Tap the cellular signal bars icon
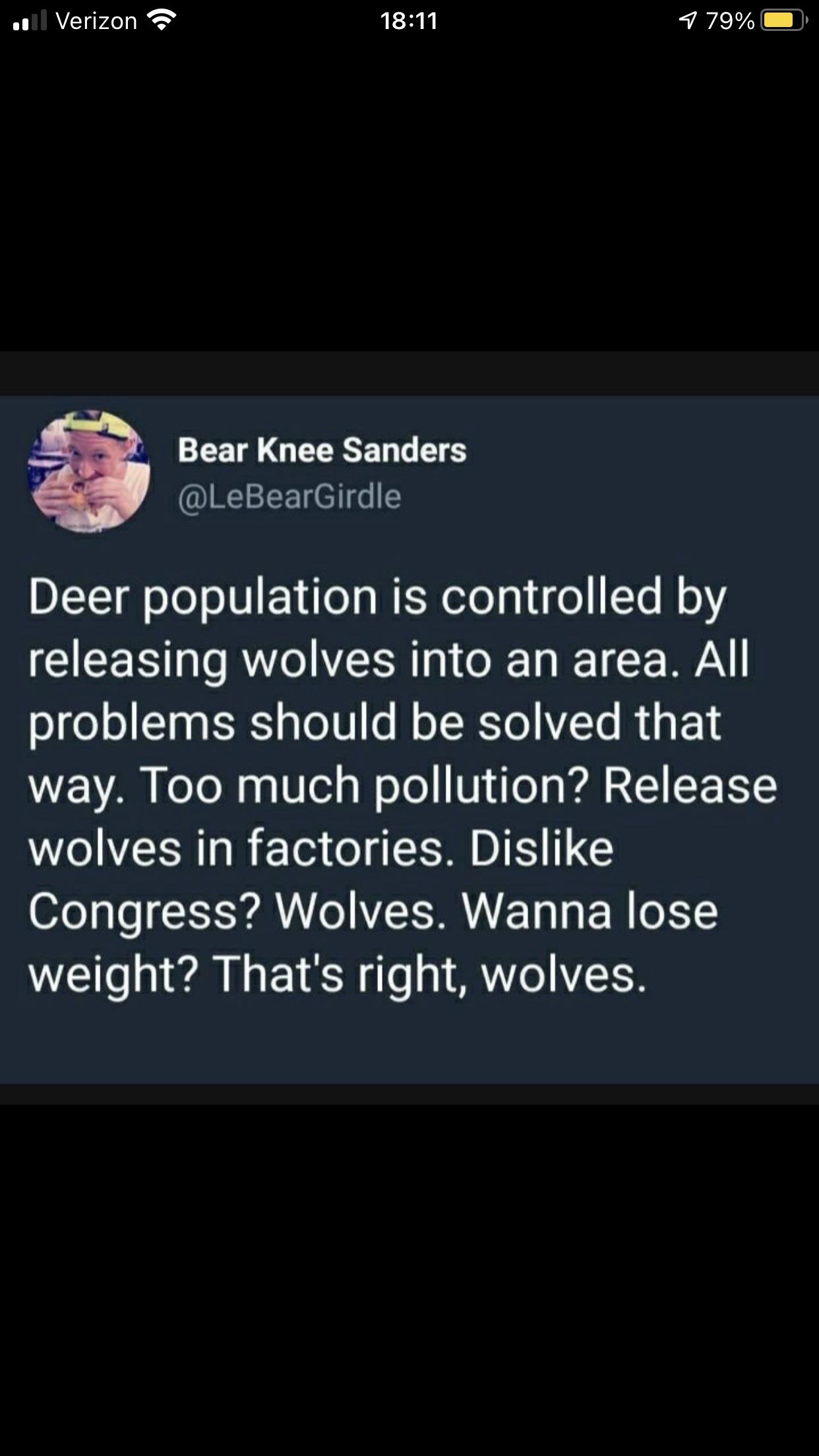Image resolution: width=819 pixels, height=1456 pixels. point(30,21)
